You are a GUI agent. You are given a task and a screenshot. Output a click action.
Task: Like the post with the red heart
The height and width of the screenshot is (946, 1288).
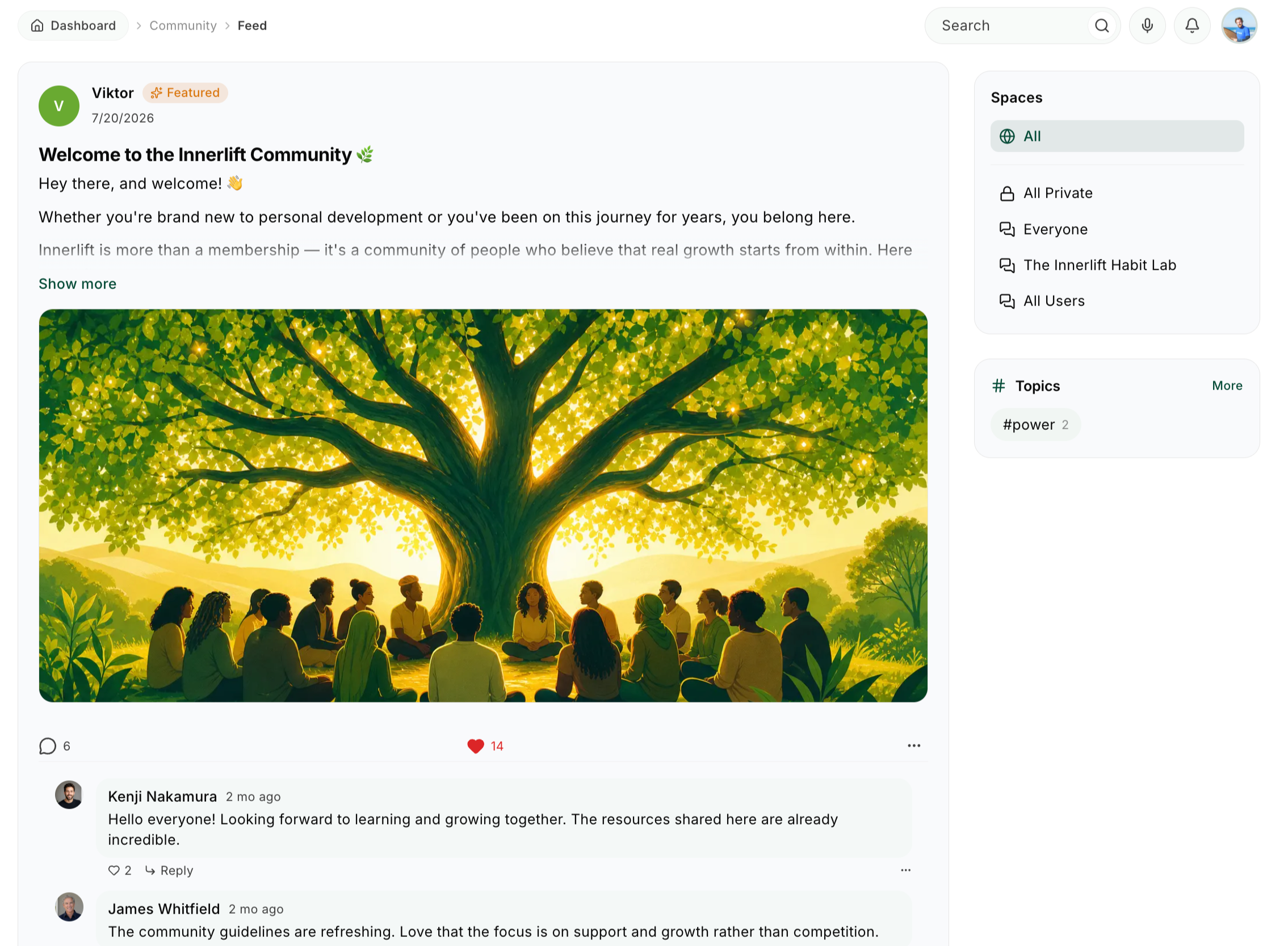click(476, 746)
